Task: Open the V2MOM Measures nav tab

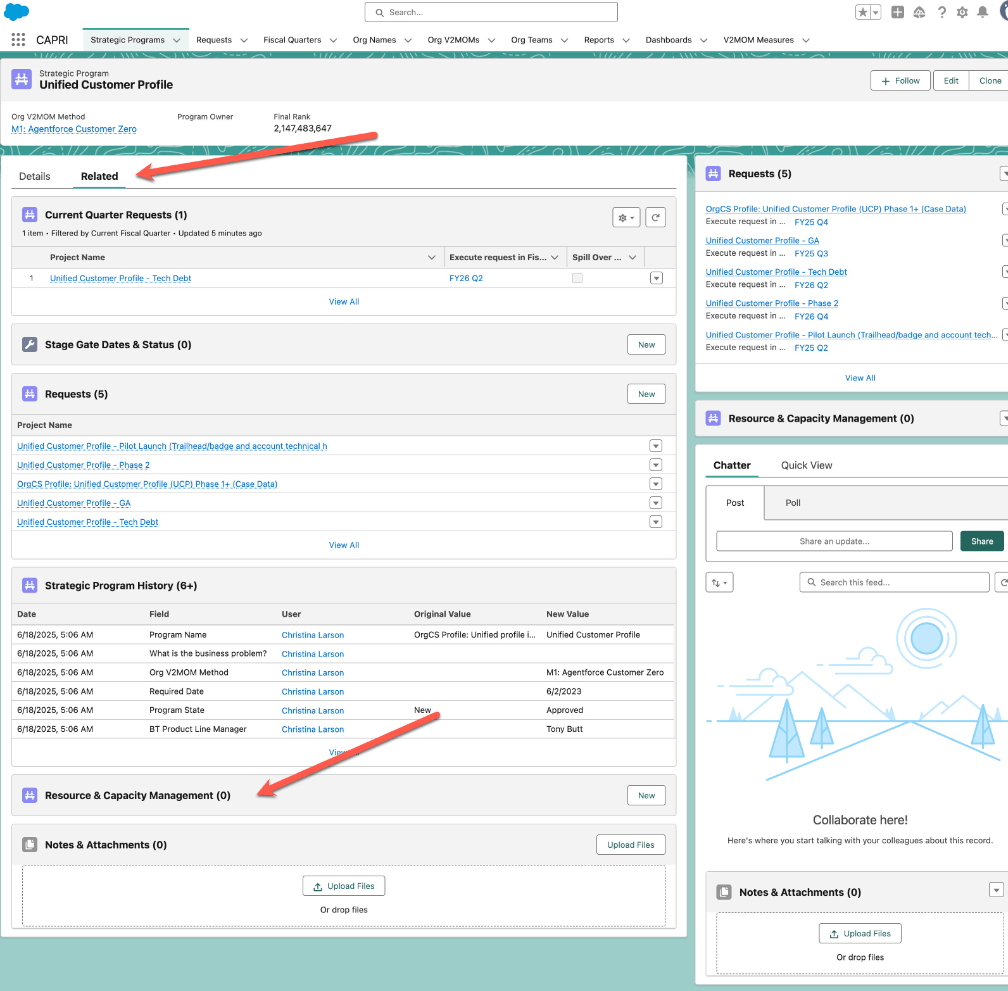Action: [759, 40]
